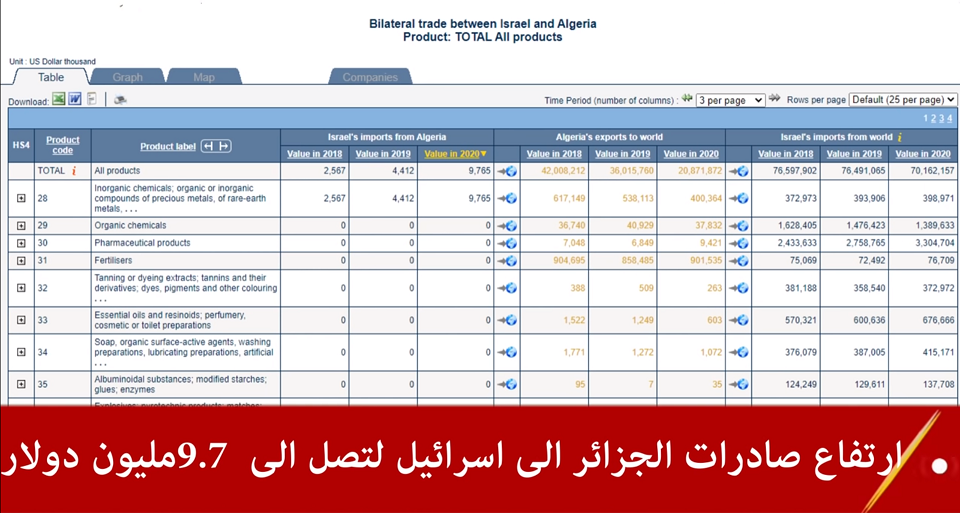Viewport: 960px width, 513px height.
Task: Click Israel imports globe icon for Fertilisers row
Action: point(739,261)
